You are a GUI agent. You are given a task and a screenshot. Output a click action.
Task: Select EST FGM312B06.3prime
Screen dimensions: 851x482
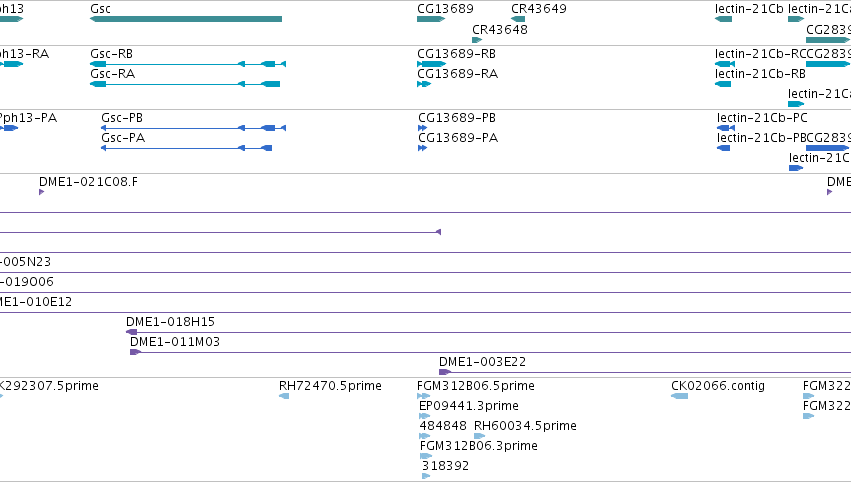(426, 456)
